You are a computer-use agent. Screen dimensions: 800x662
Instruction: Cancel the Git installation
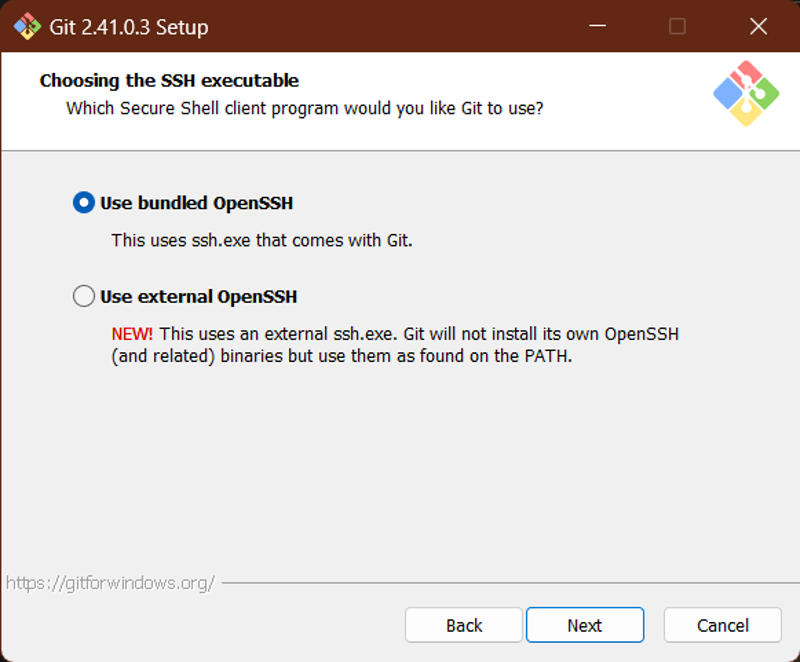(x=722, y=625)
